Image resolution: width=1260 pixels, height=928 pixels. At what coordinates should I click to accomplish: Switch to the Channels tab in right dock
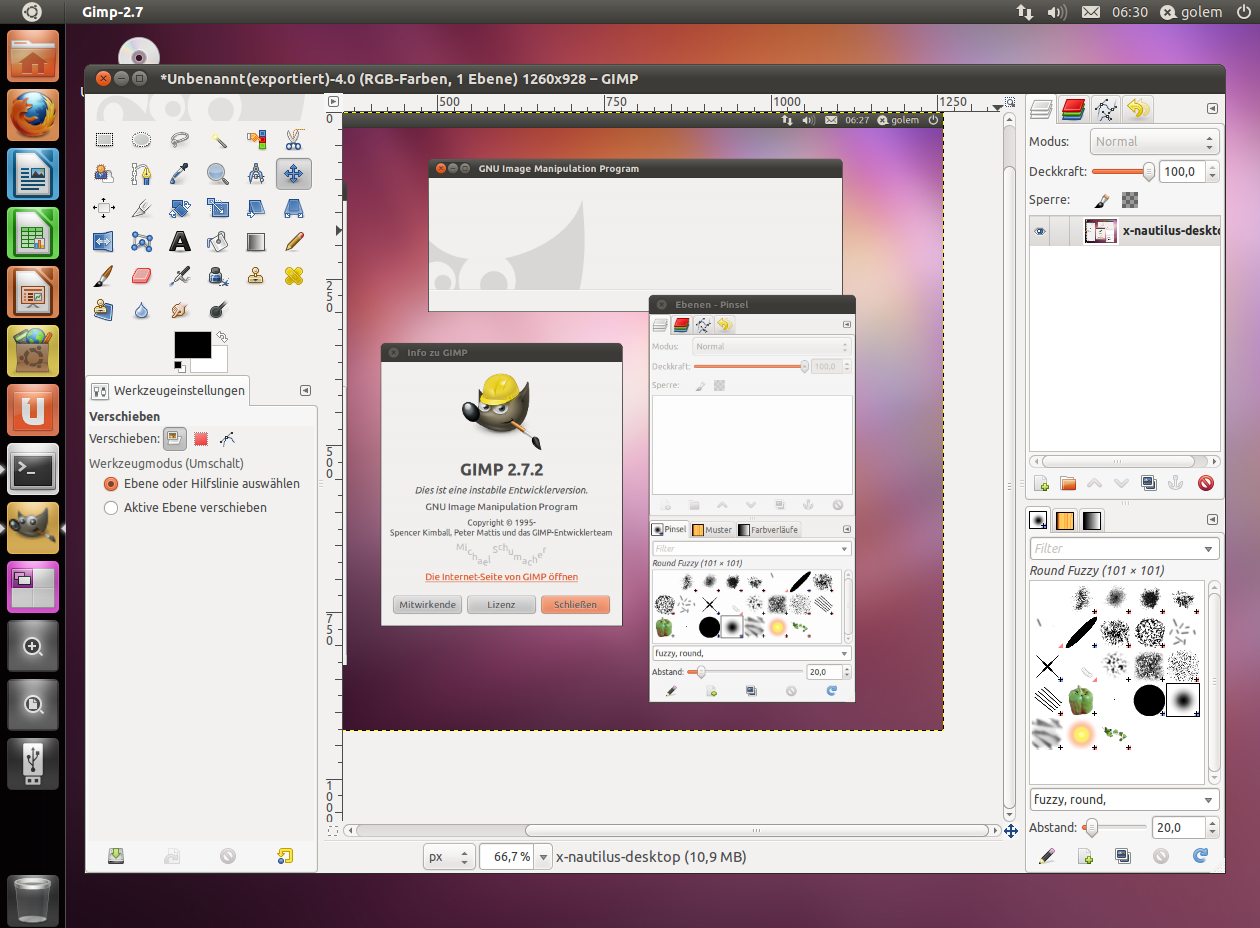click(x=1074, y=108)
